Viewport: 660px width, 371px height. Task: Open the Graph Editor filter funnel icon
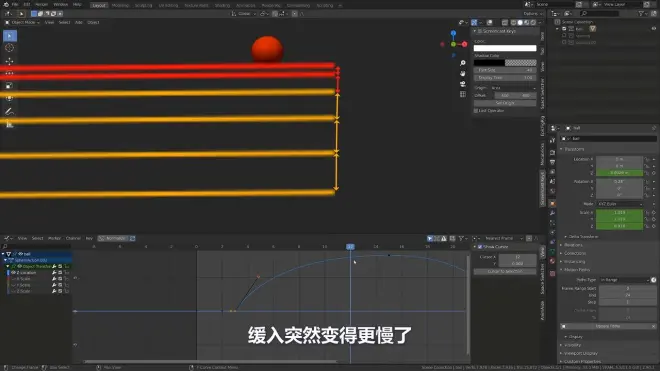point(461,238)
